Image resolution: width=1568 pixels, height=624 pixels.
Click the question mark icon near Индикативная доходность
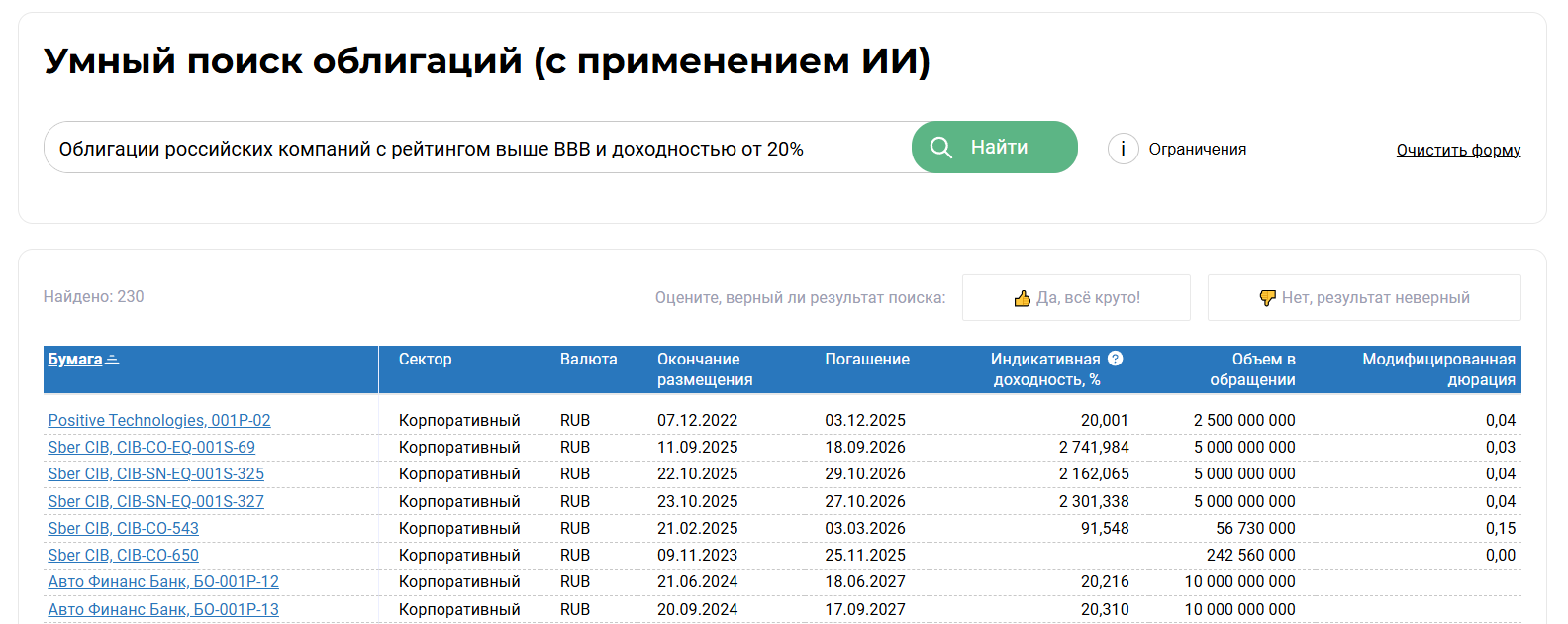point(1116,359)
